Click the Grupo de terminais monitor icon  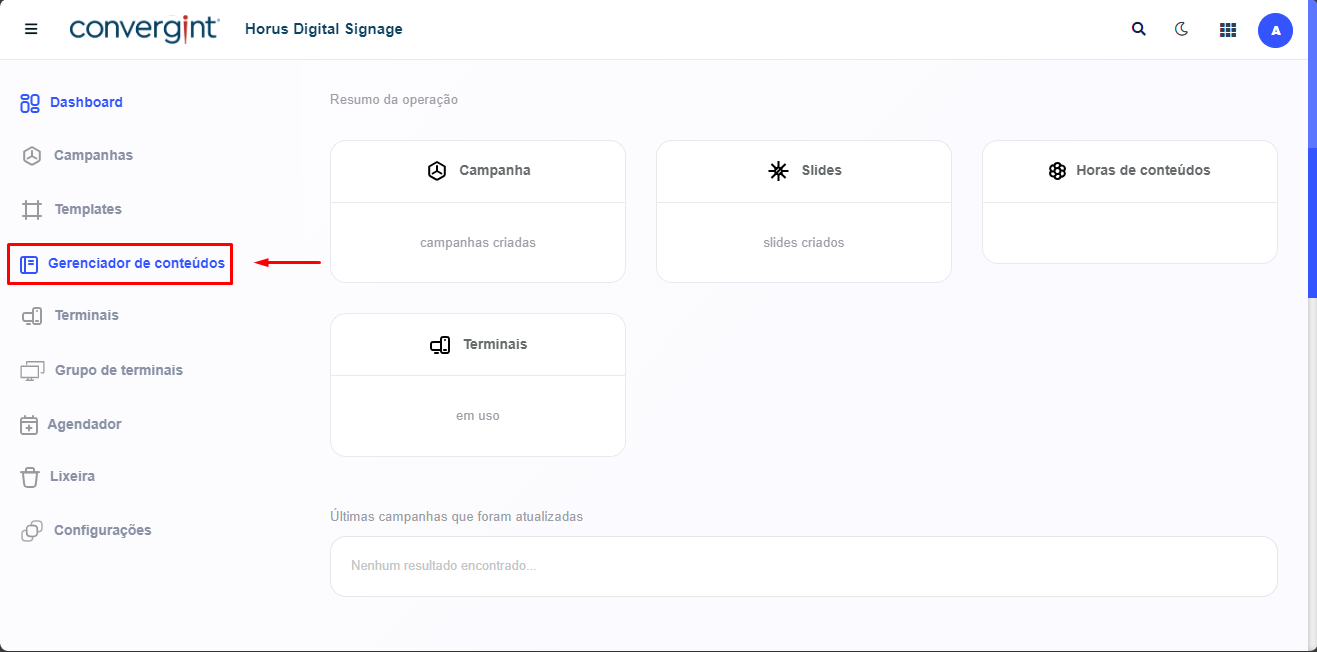tap(32, 371)
